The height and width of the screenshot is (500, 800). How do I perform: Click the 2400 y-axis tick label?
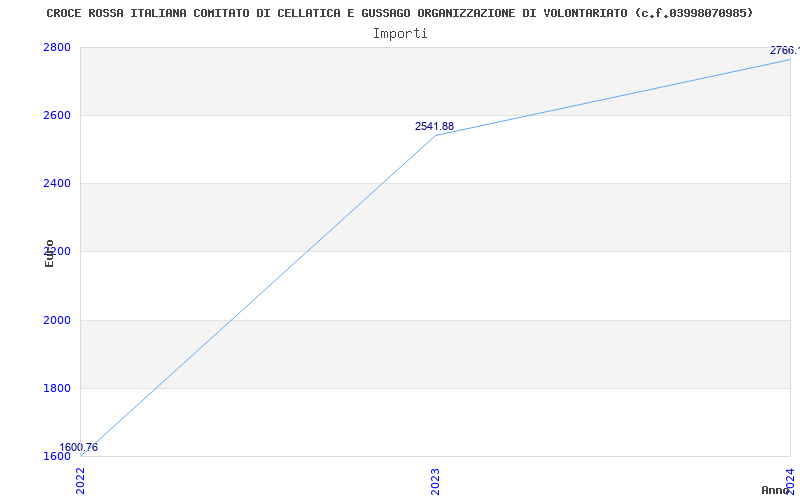(57, 183)
